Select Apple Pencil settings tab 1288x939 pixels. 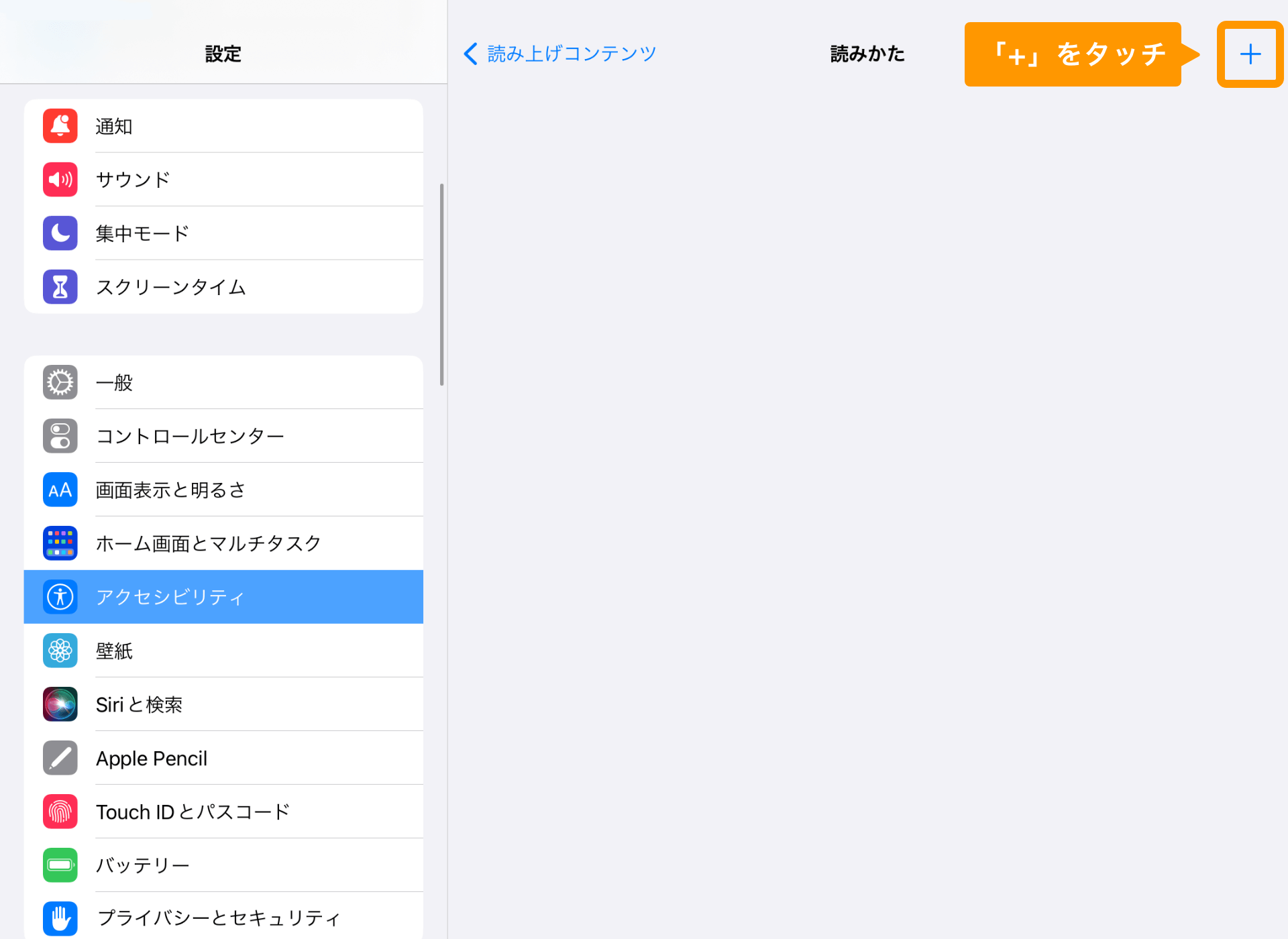click(x=224, y=757)
